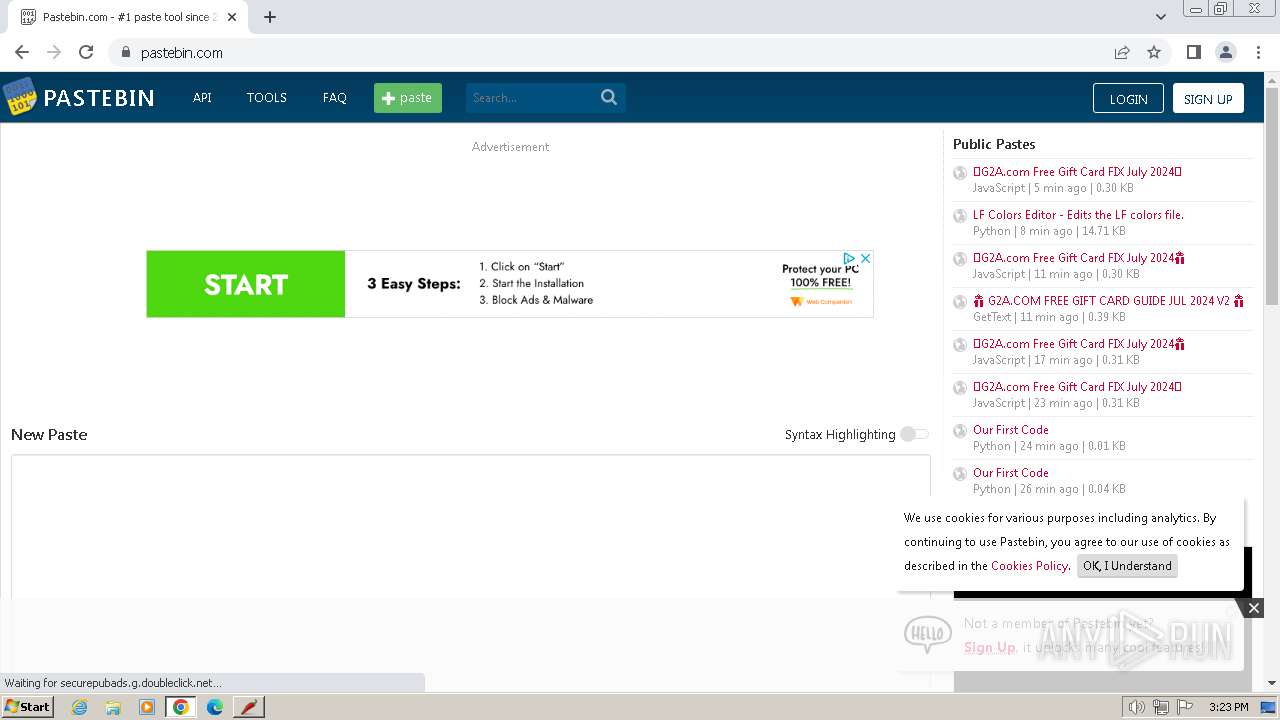Screen dimensions: 1280x720
Task: Open the Cookies Policy link
Action: pos(1029,566)
